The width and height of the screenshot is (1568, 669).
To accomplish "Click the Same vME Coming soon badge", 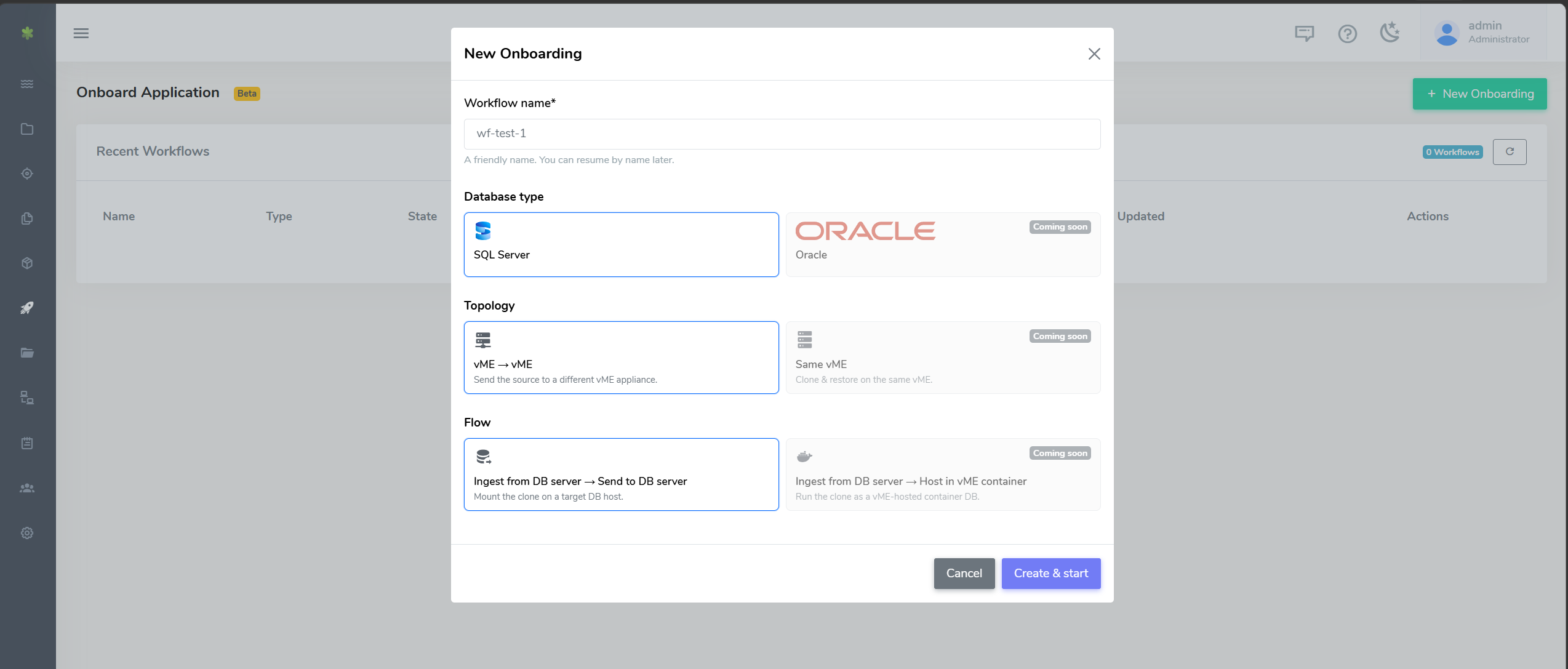I will [1060, 336].
